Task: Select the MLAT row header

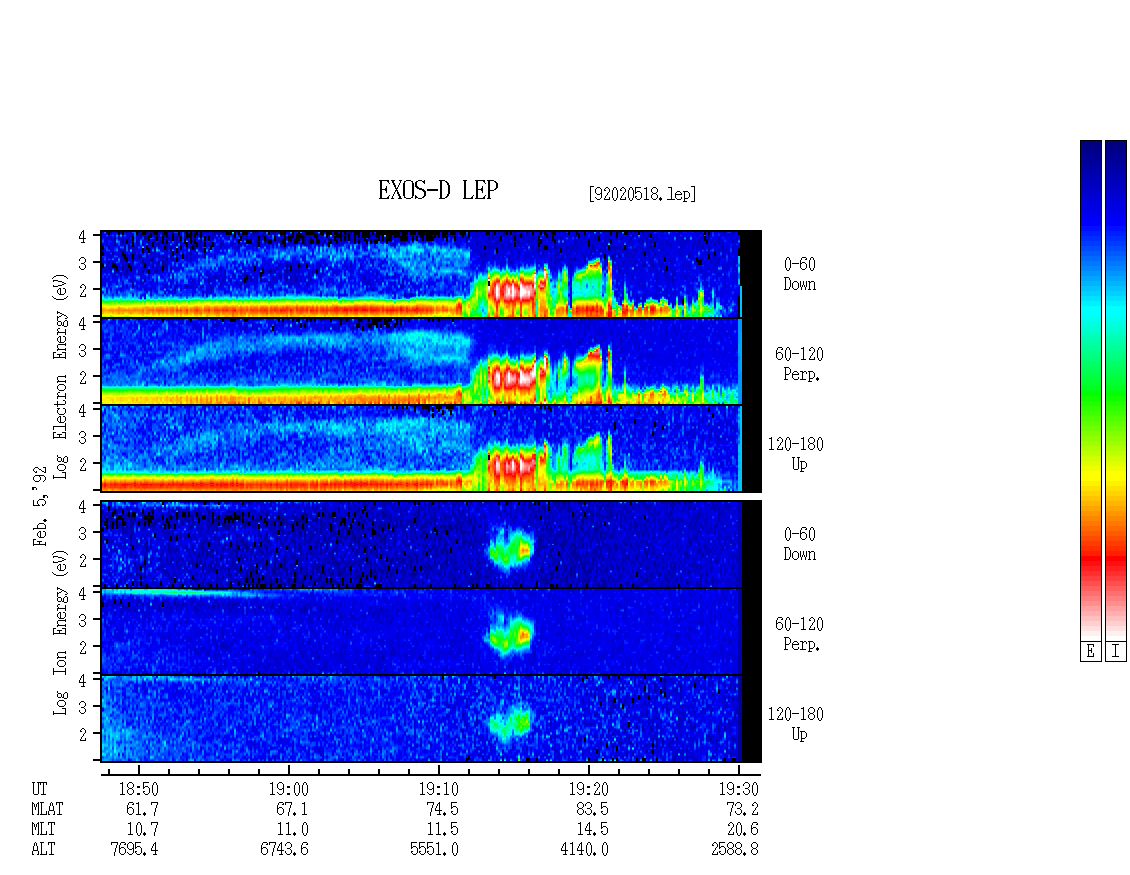Action: (x=47, y=809)
